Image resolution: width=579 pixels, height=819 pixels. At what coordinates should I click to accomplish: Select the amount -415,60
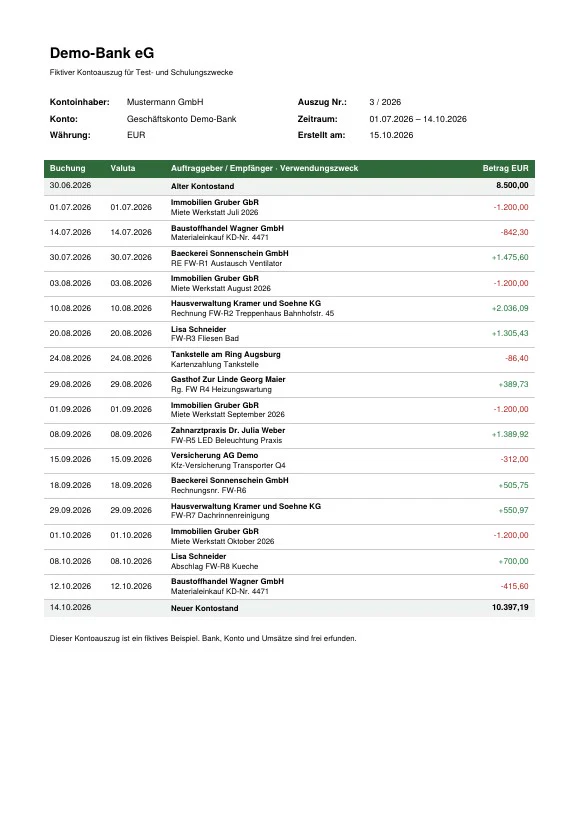[x=514, y=586]
